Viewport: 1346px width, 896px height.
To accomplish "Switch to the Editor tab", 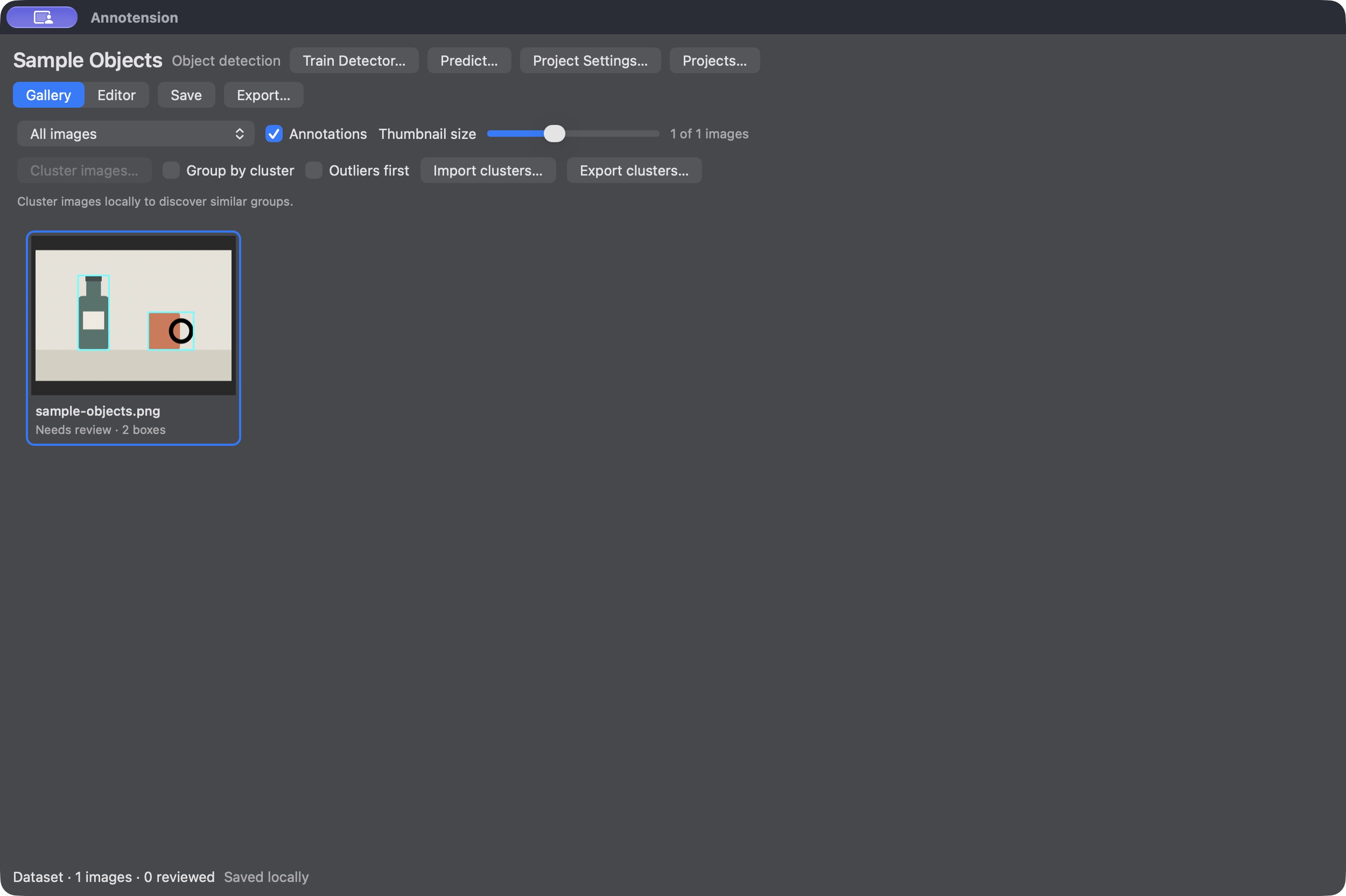I will pyautogui.click(x=116, y=95).
